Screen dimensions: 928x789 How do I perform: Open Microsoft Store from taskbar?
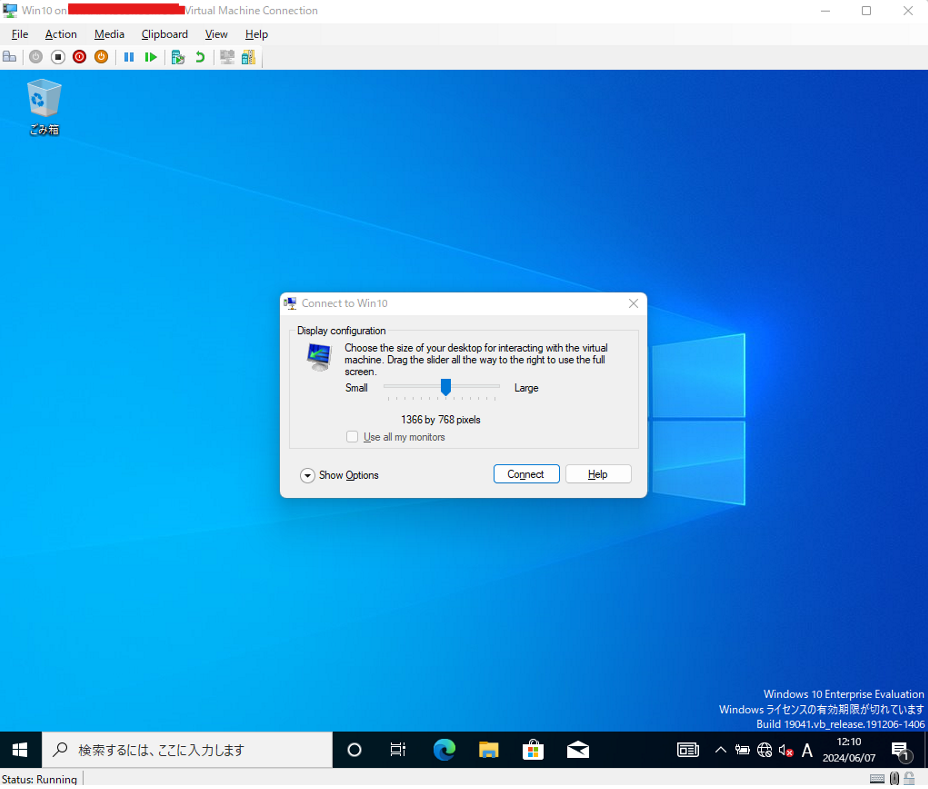[533, 750]
